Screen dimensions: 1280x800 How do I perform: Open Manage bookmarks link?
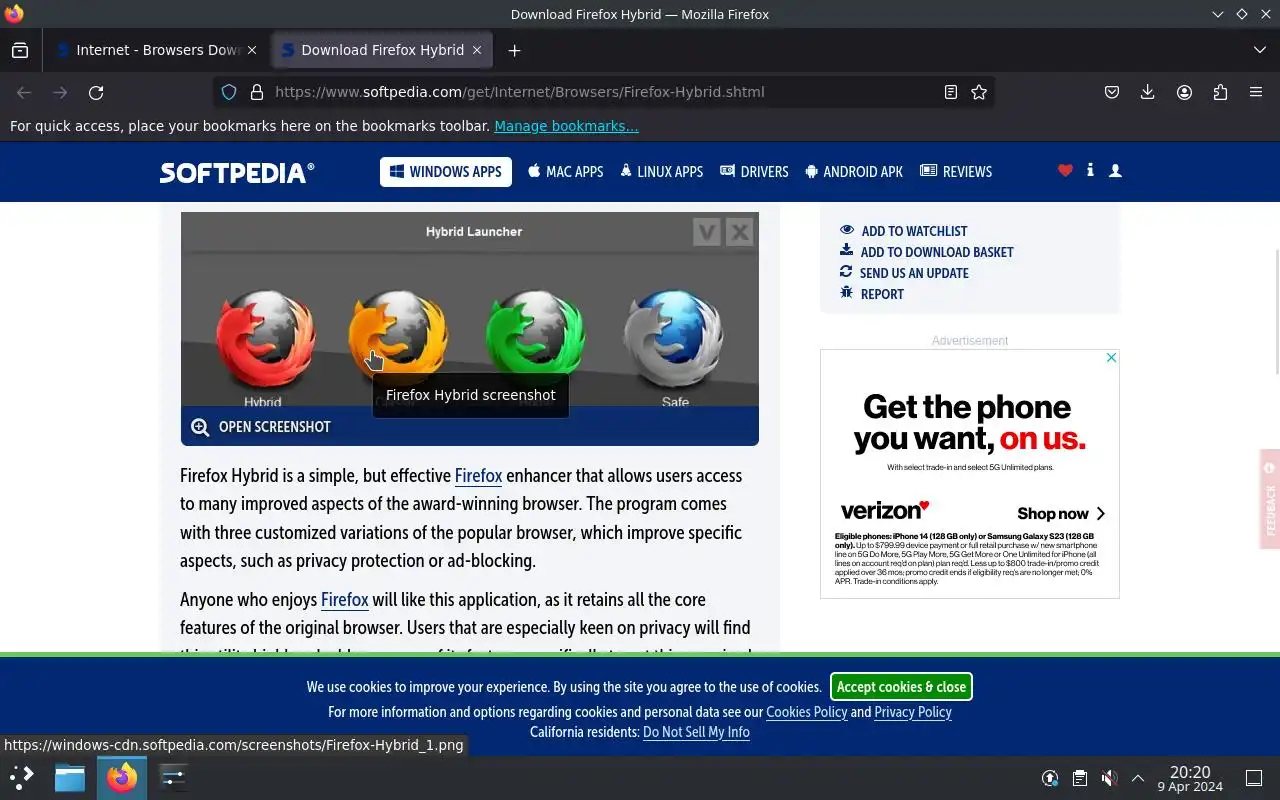[x=566, y=126]
